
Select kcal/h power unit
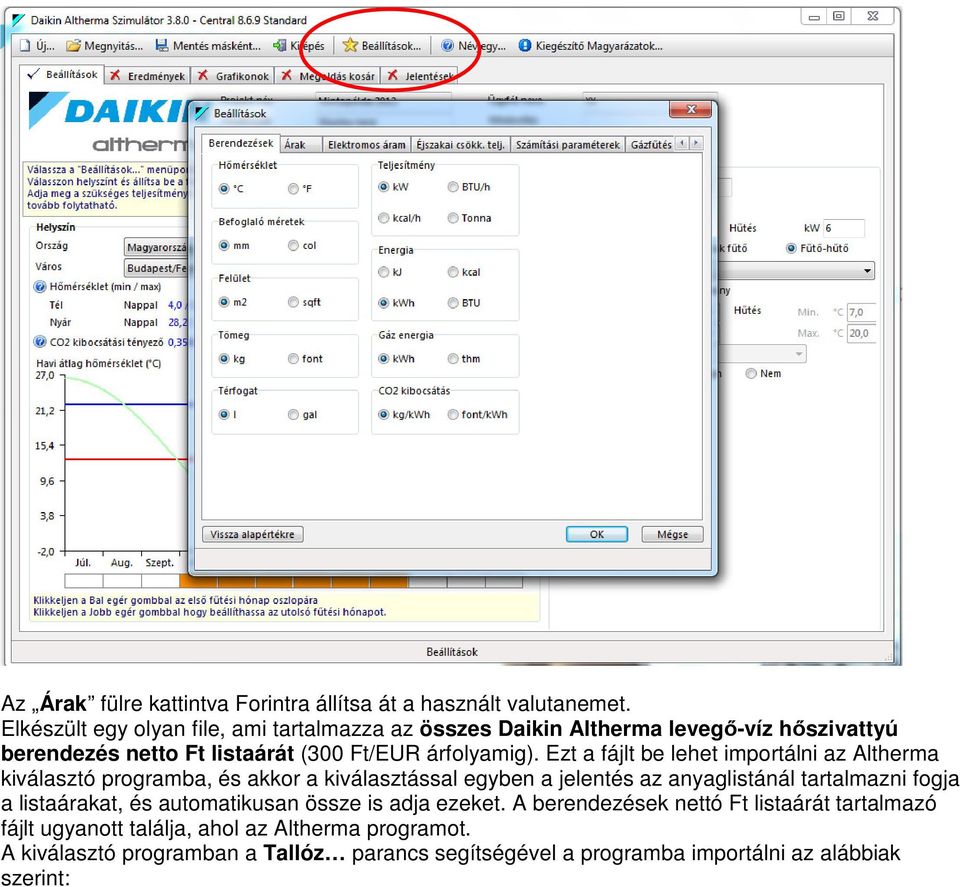(x=384, y=218)
